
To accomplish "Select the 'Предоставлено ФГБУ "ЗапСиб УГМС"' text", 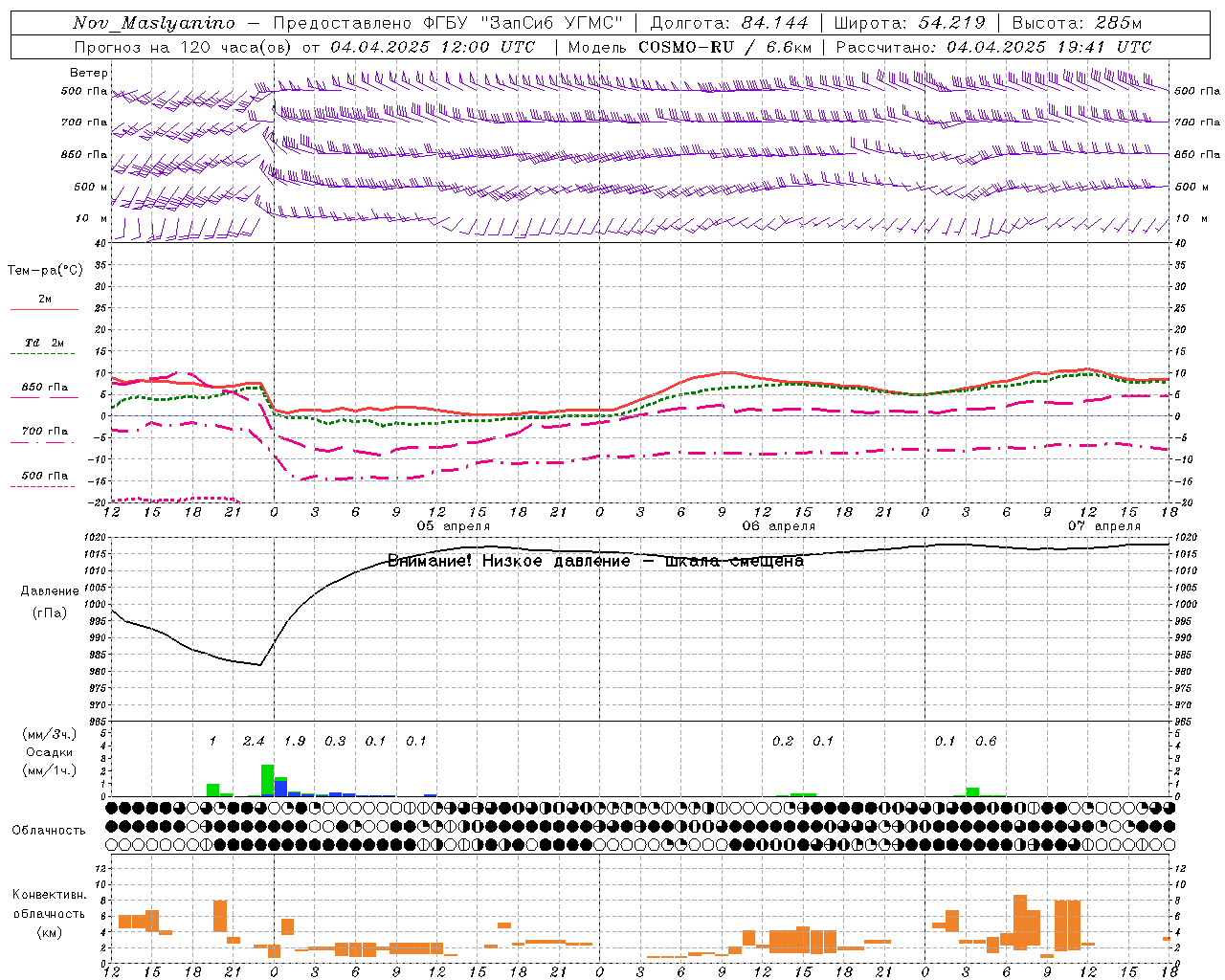I will 448,23.
